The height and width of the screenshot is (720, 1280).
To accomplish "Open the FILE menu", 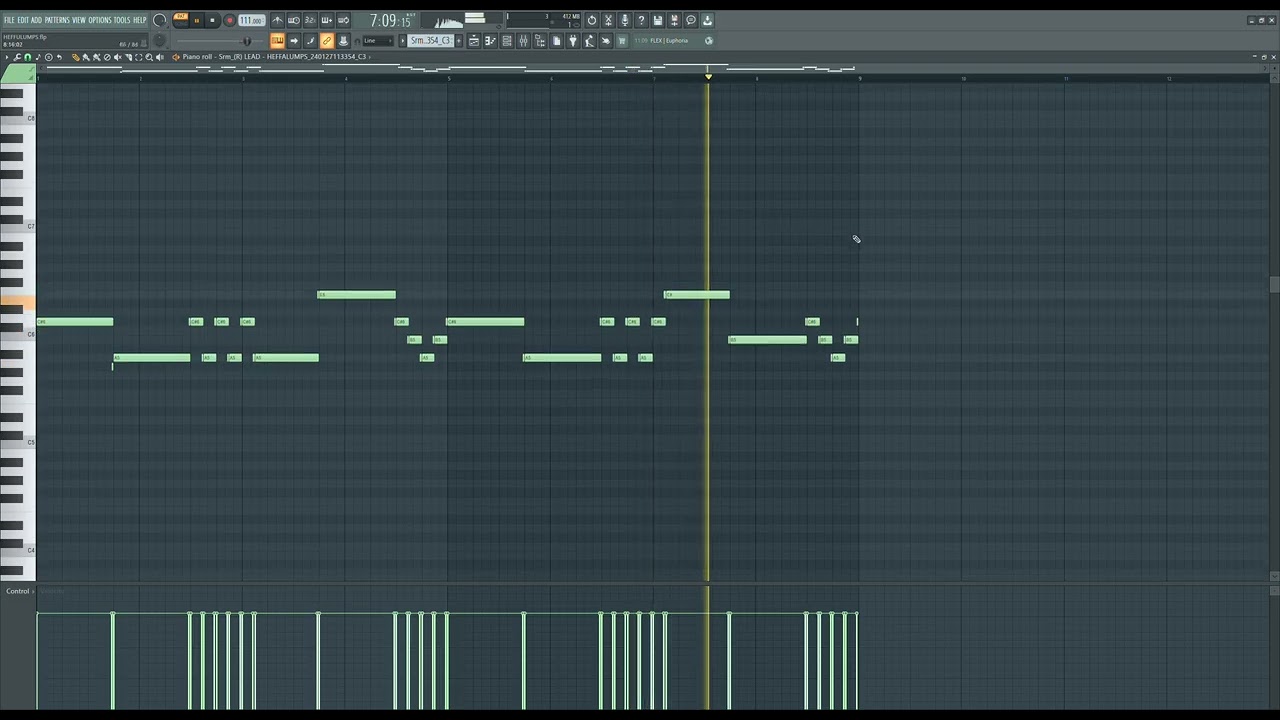I will coord(9,20).
